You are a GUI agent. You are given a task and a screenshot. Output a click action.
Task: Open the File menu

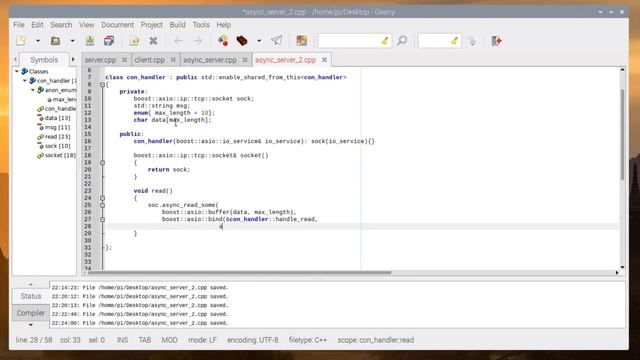[19, 25]
